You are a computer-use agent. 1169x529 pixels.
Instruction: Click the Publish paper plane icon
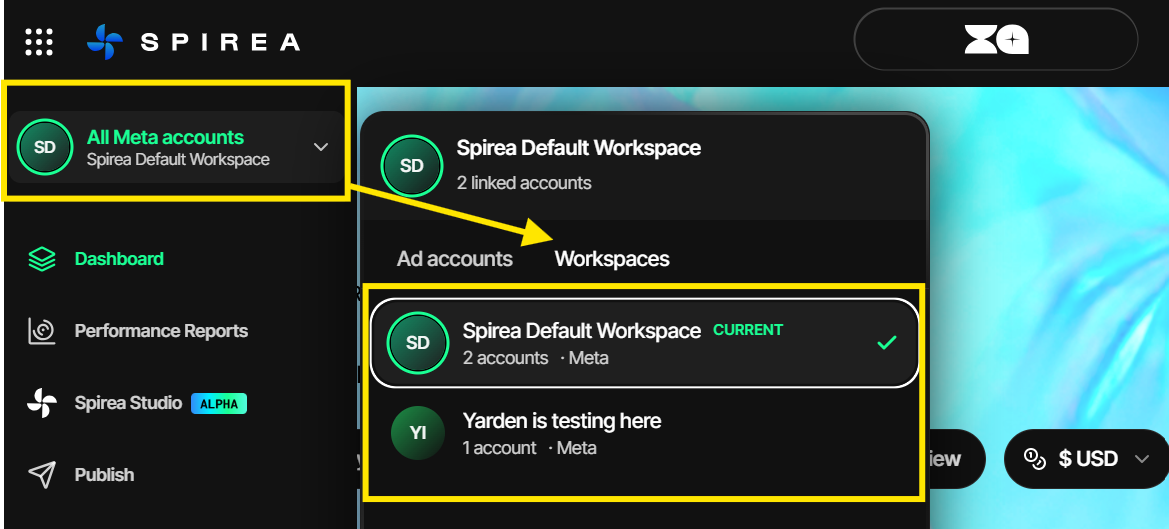[42, 475]
